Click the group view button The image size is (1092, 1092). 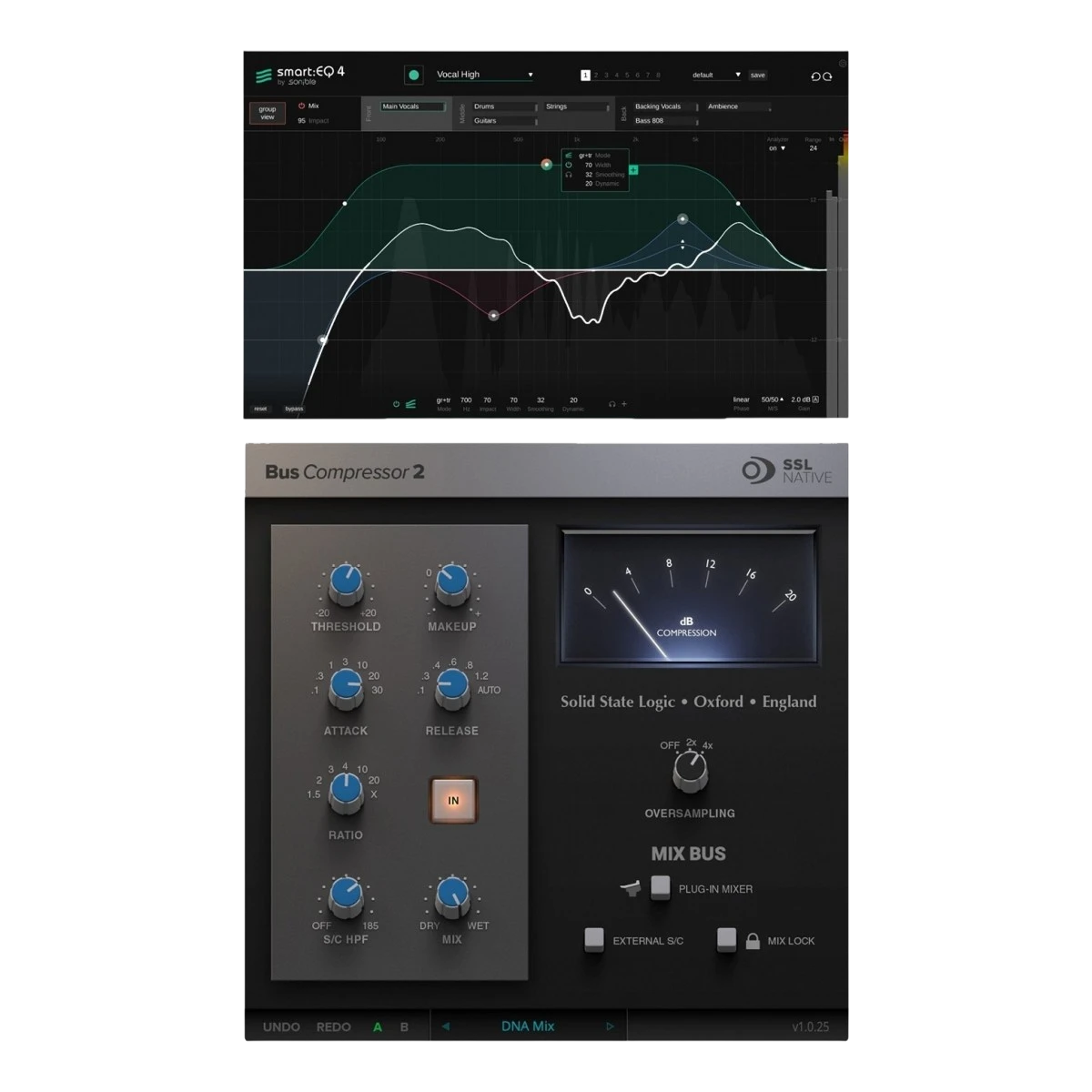(268, 113)
